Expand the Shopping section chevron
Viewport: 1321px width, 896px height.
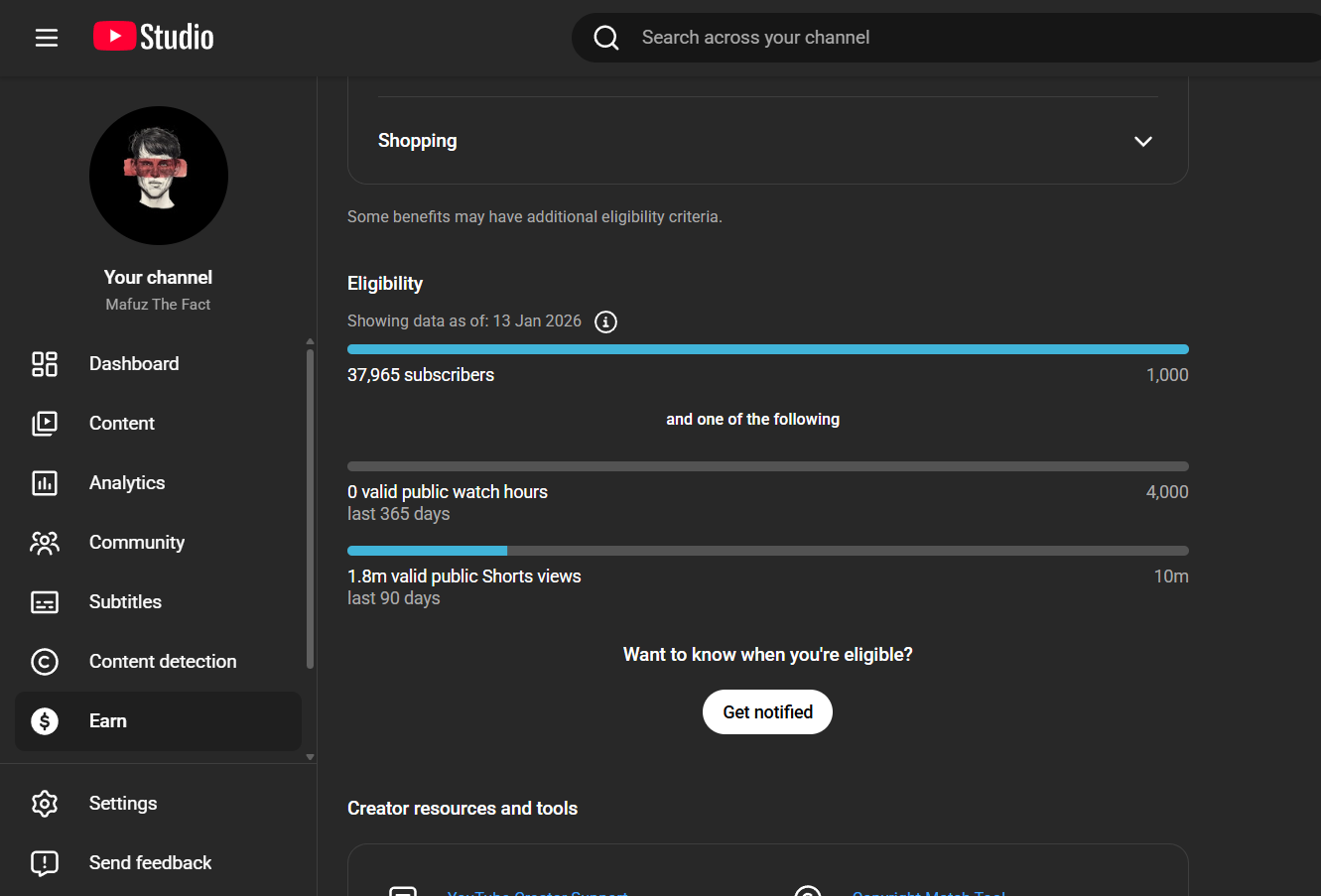click(x=1143, y=141)
